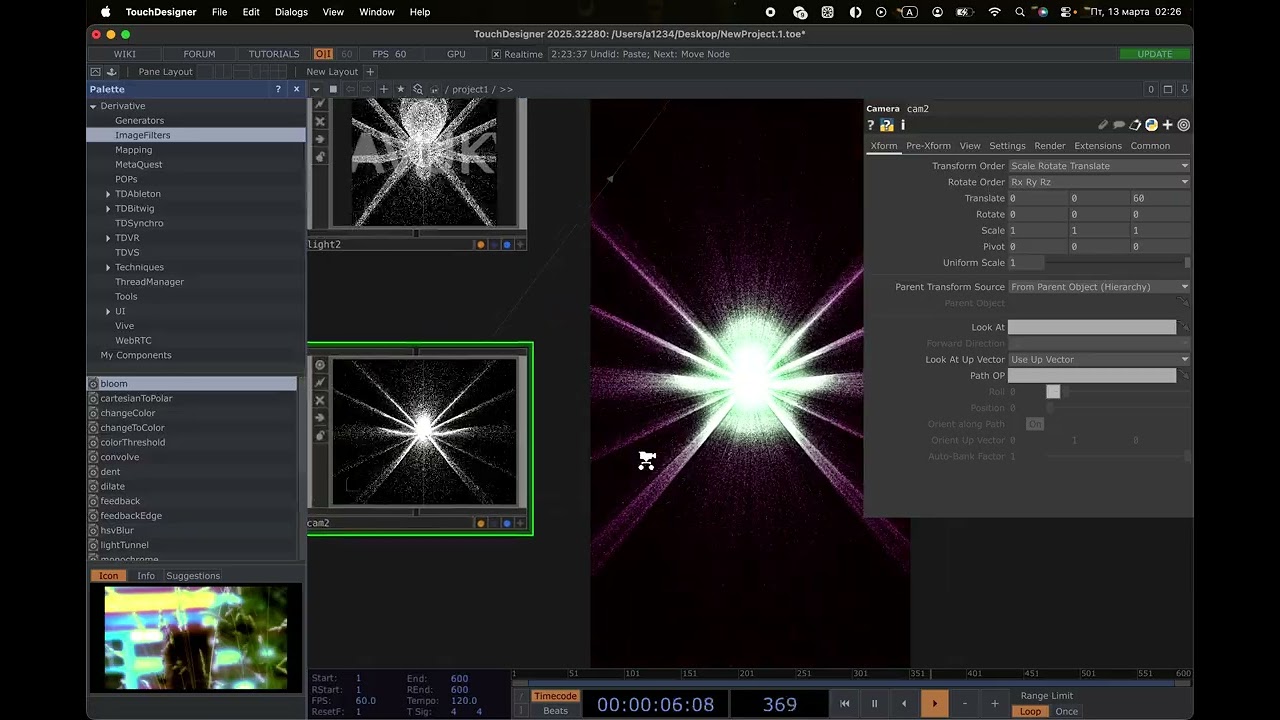Click the plus icon in network path bar

click(x=384, y=89)
